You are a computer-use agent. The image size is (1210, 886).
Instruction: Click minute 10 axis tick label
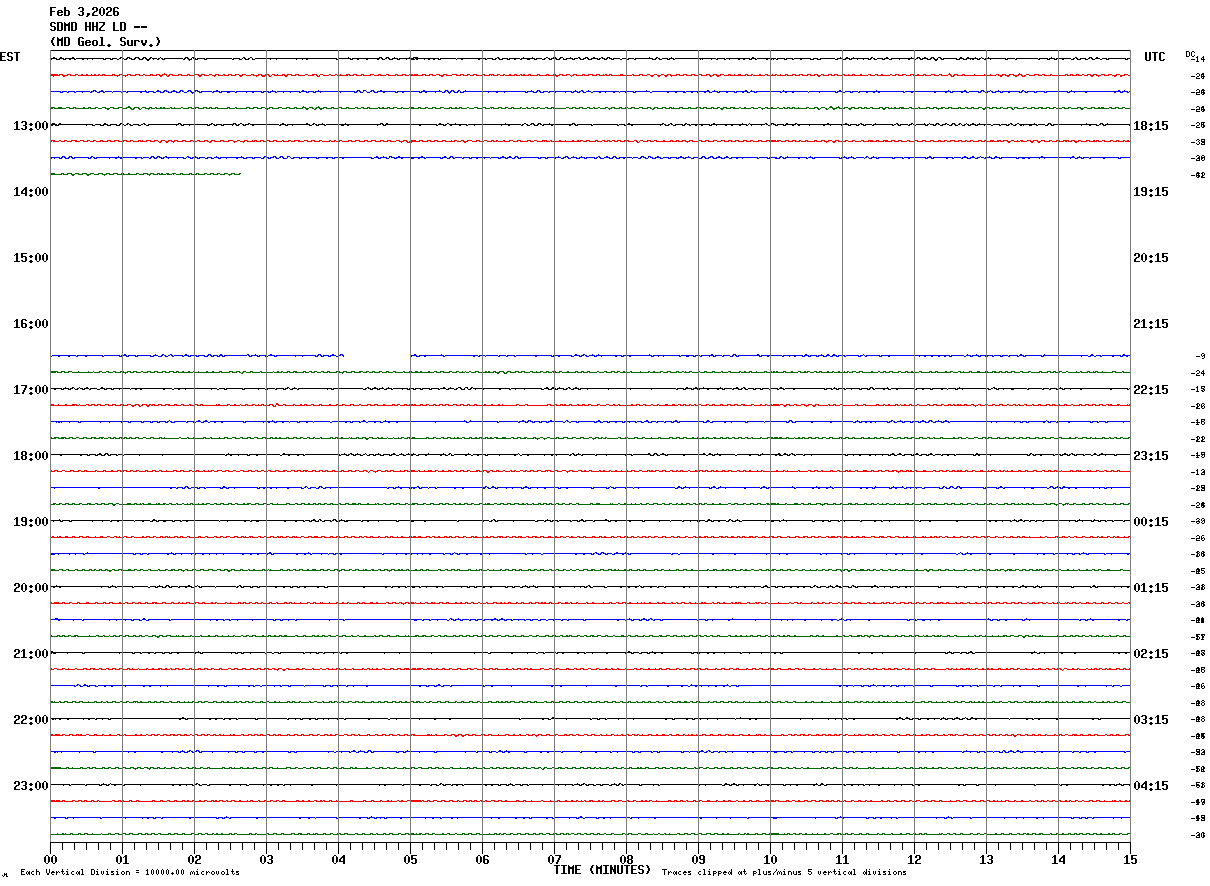[x=770, y=859]
